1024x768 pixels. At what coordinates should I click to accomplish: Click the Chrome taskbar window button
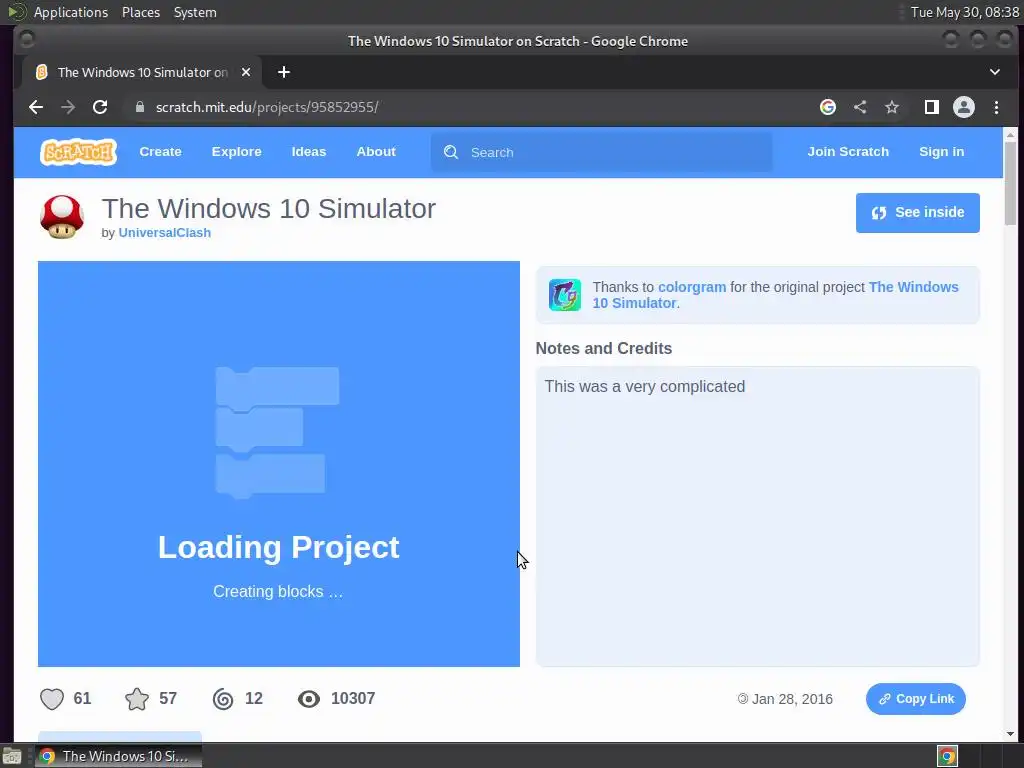[x=118, y=756]
